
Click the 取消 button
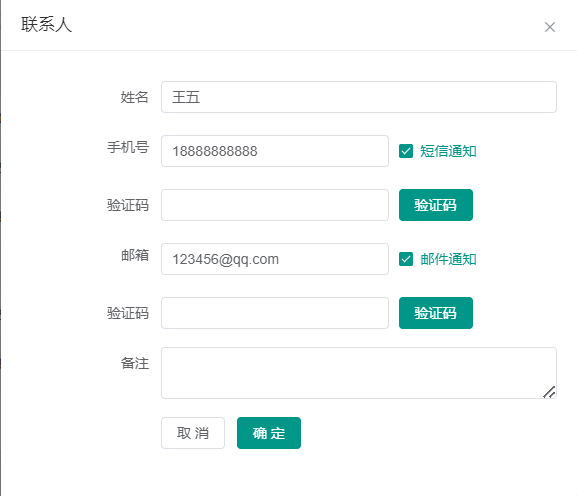click(x=193, y=433)
